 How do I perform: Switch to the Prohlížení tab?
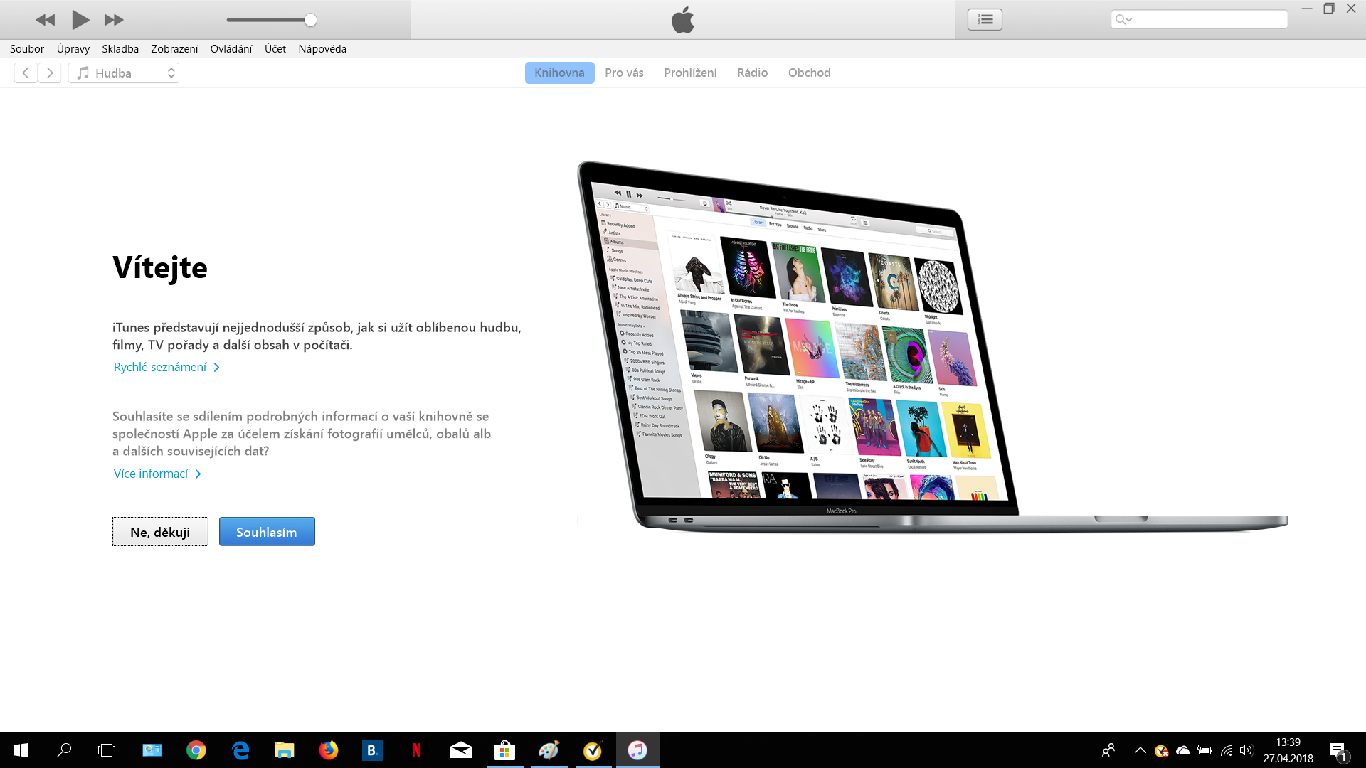pos(690,73)
